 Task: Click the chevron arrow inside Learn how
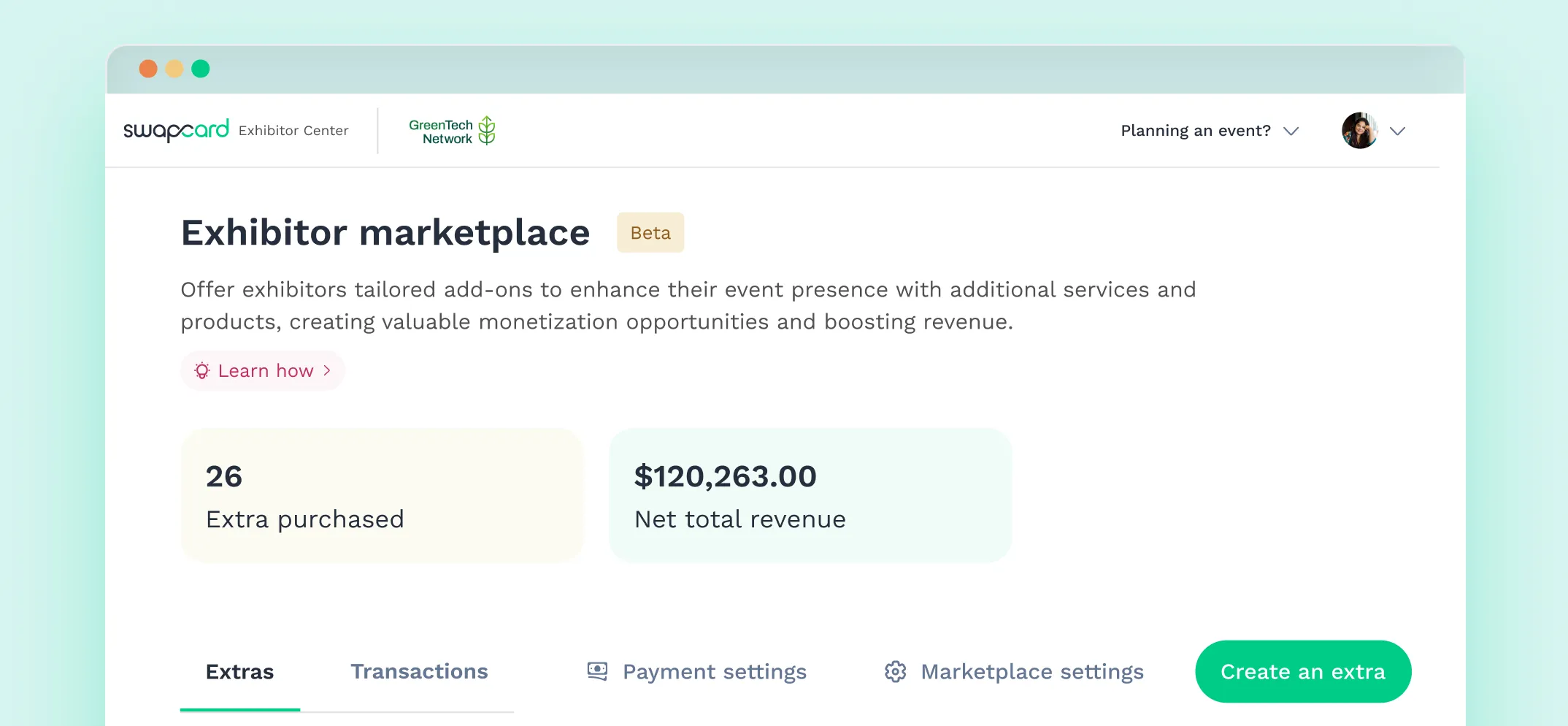click(x=328, y=371)
